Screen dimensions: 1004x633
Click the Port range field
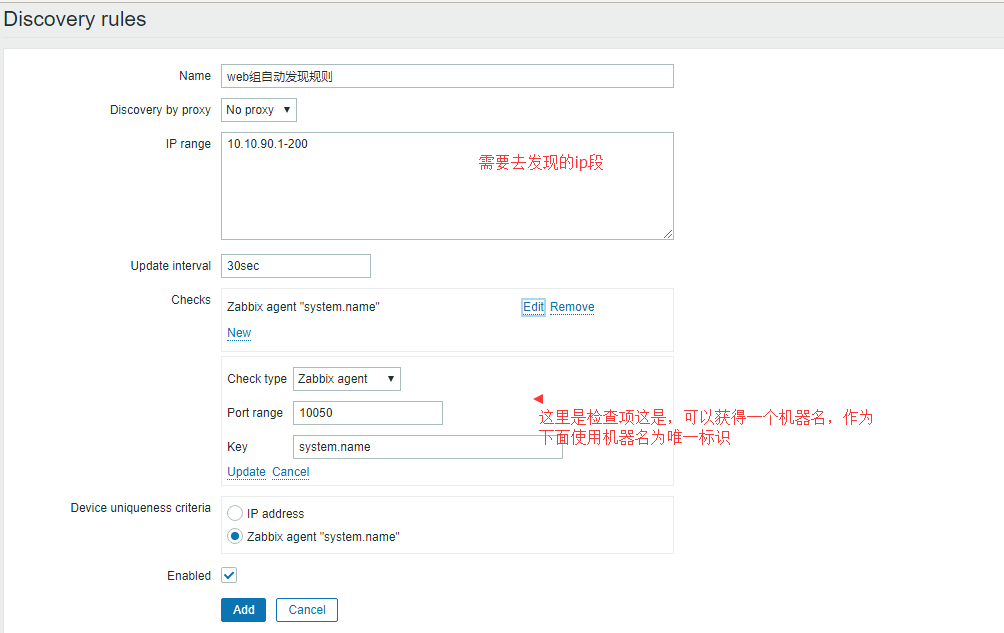point(367,413)
